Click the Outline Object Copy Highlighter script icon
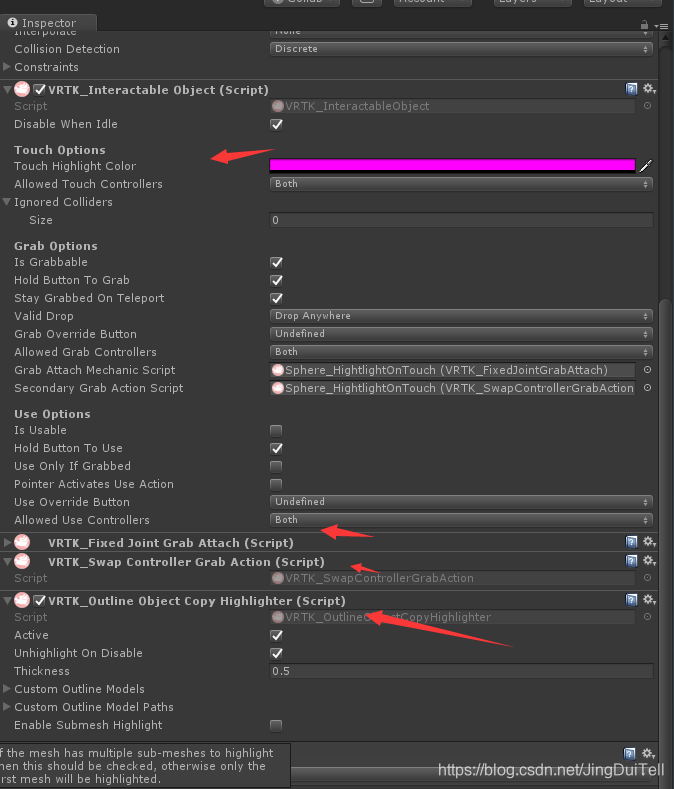This screenshot has width=674, height=789. click(x=22, y=600)
